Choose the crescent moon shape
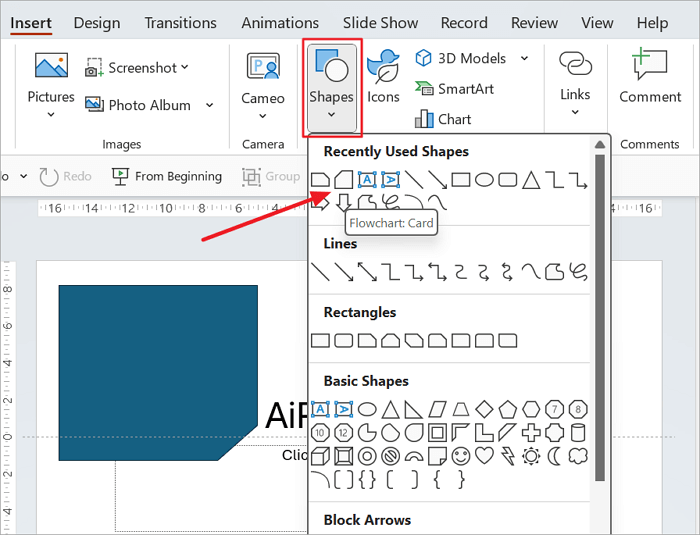Image resolution: width=700 pixels, height=535 pixels. click(554, 456)
